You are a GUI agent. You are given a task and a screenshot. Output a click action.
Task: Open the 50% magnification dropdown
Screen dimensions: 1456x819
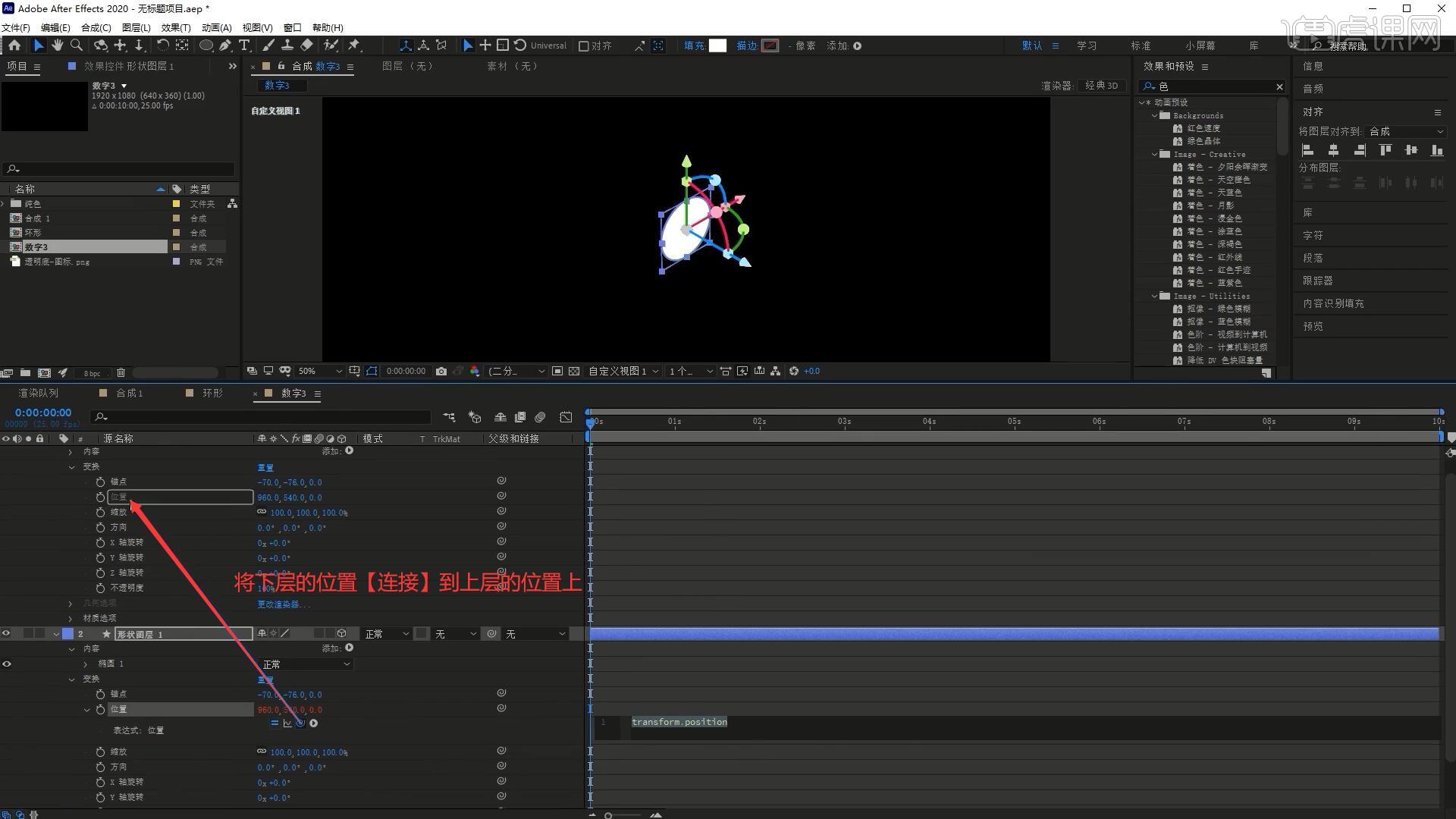point(319,372)
